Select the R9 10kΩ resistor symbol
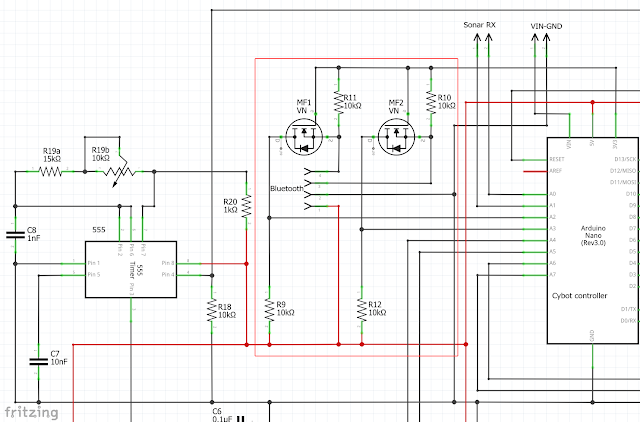The width and height of the screenshot is (640, 422). tap(269, 310)
